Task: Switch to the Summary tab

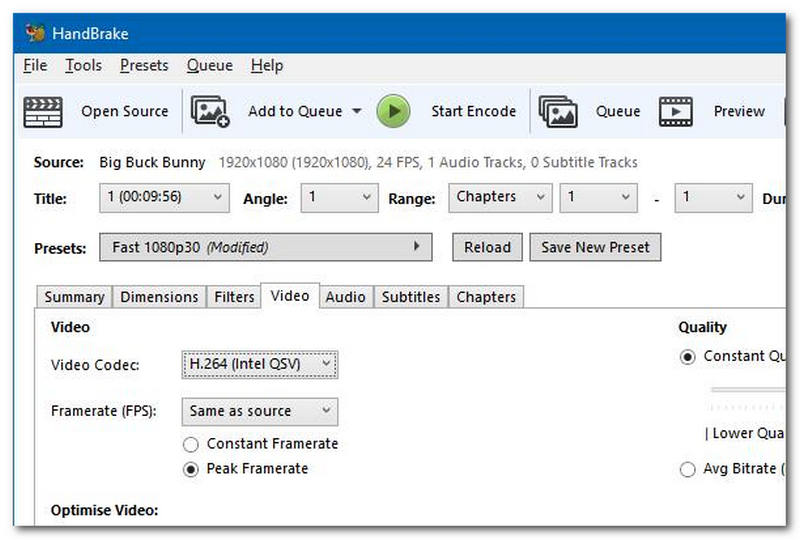Action: 74,297
